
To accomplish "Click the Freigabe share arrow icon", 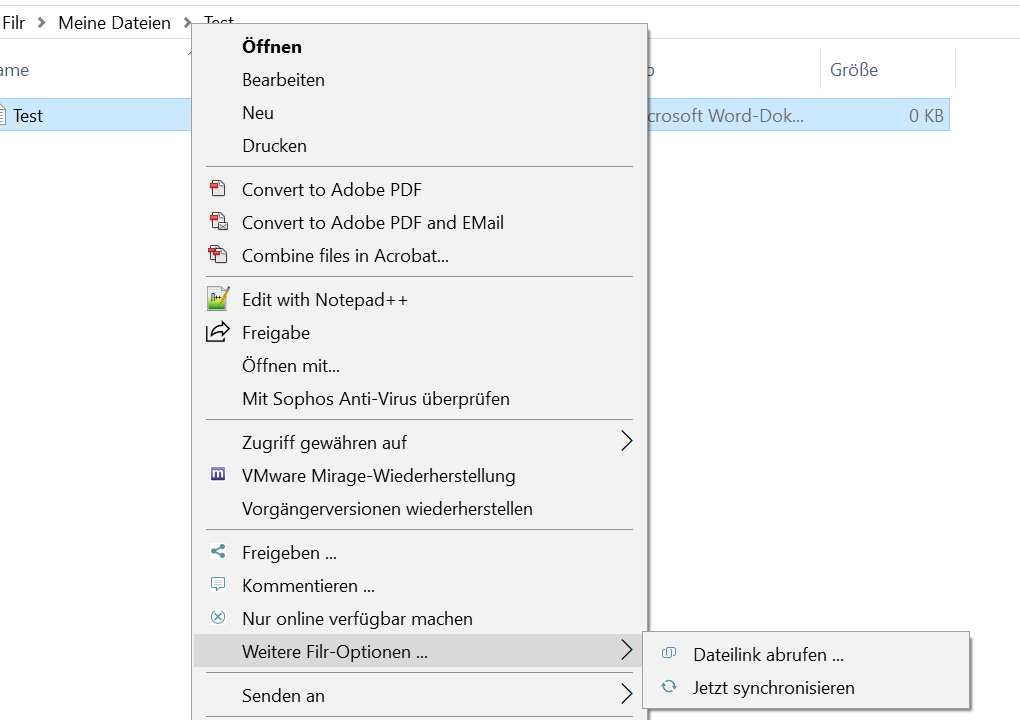I will pyautogui.click(x=217, y=332).
